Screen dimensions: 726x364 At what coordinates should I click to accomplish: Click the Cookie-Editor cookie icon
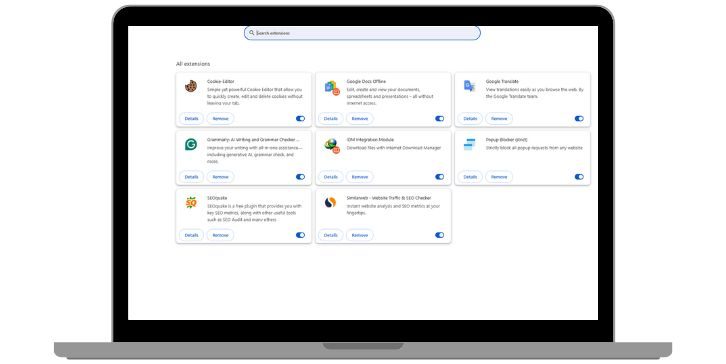click(191, 86)
